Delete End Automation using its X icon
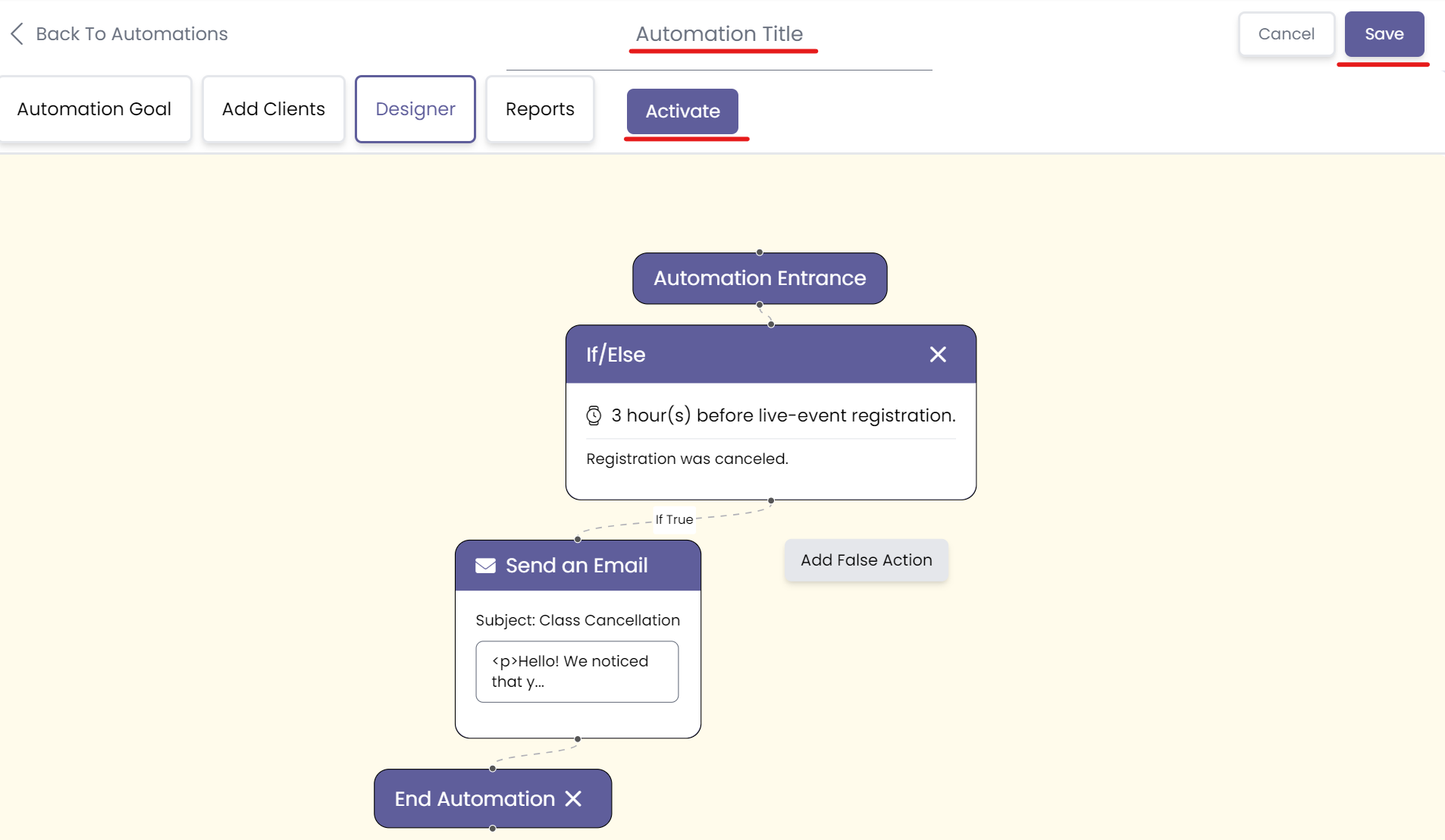This screenshot has width=1445, height=840. (x=573, y=798)
